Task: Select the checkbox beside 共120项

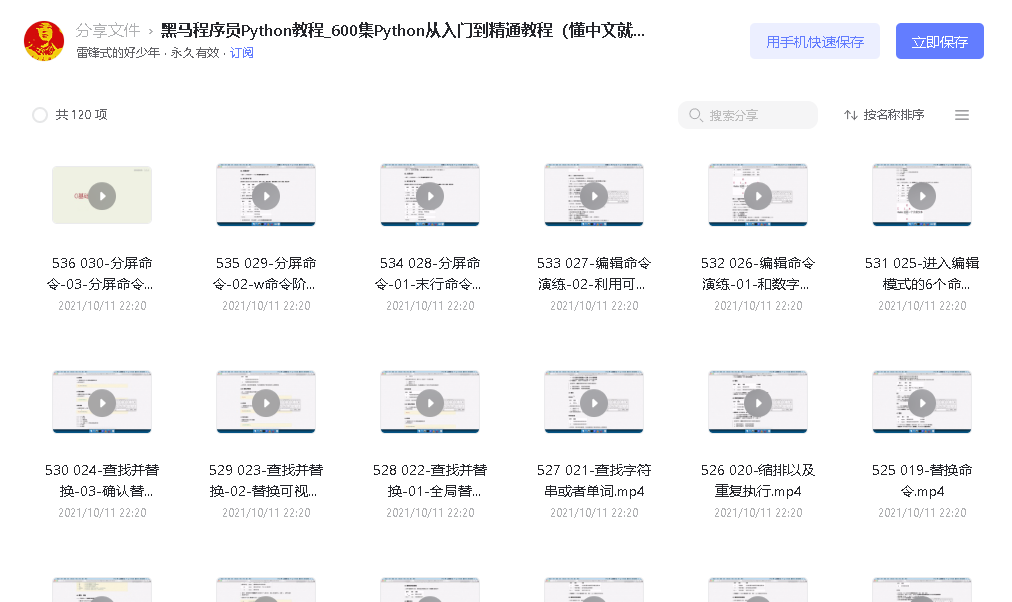Action: coord(39,115)
